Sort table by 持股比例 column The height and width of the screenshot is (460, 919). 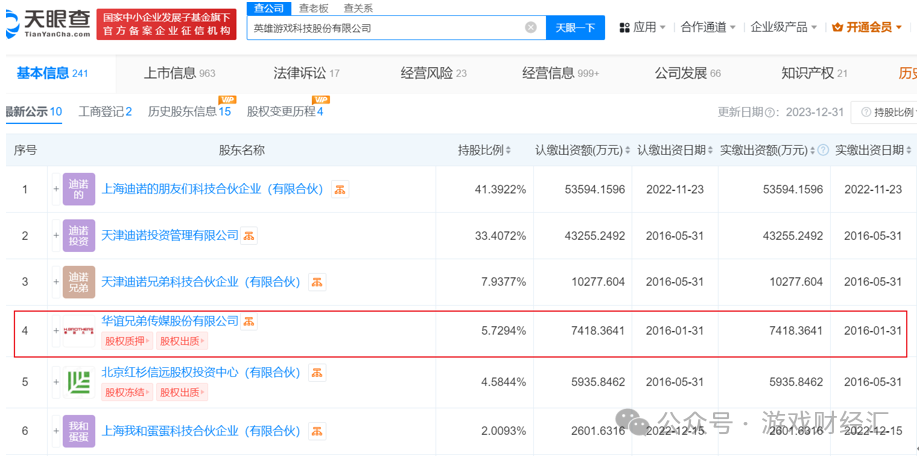507,151
